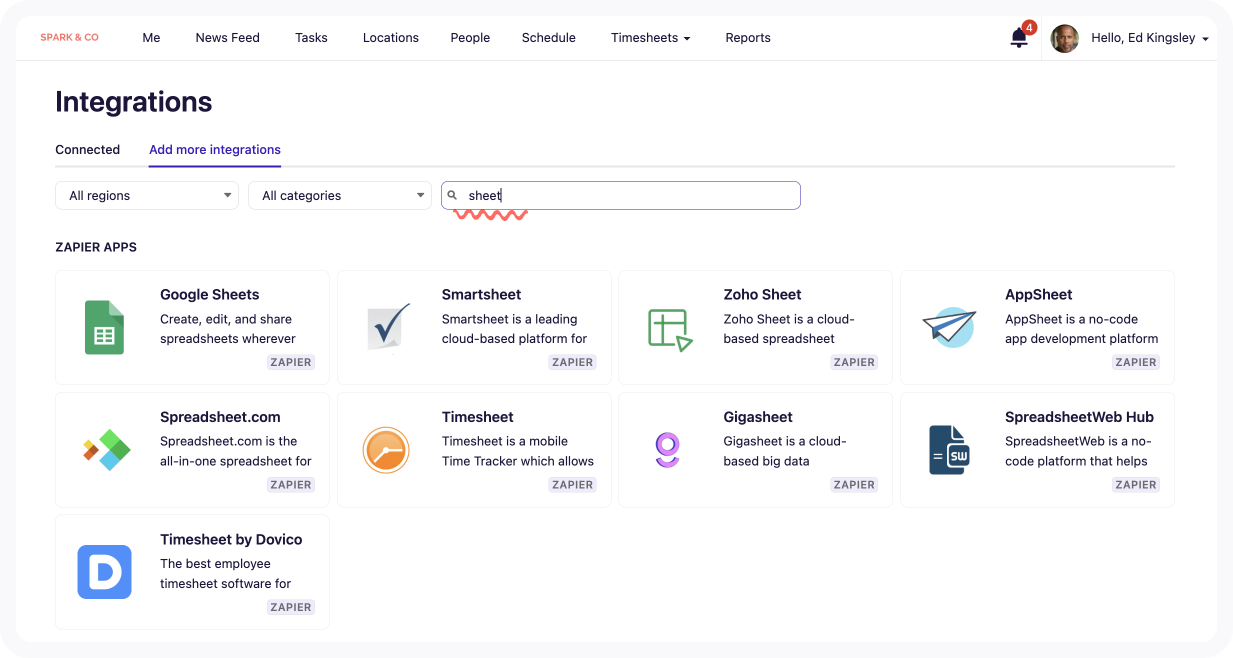The height and width of the screenshot is (658, 1233).
Task: Open the Locations page
Action: click(x=391, y=38)
